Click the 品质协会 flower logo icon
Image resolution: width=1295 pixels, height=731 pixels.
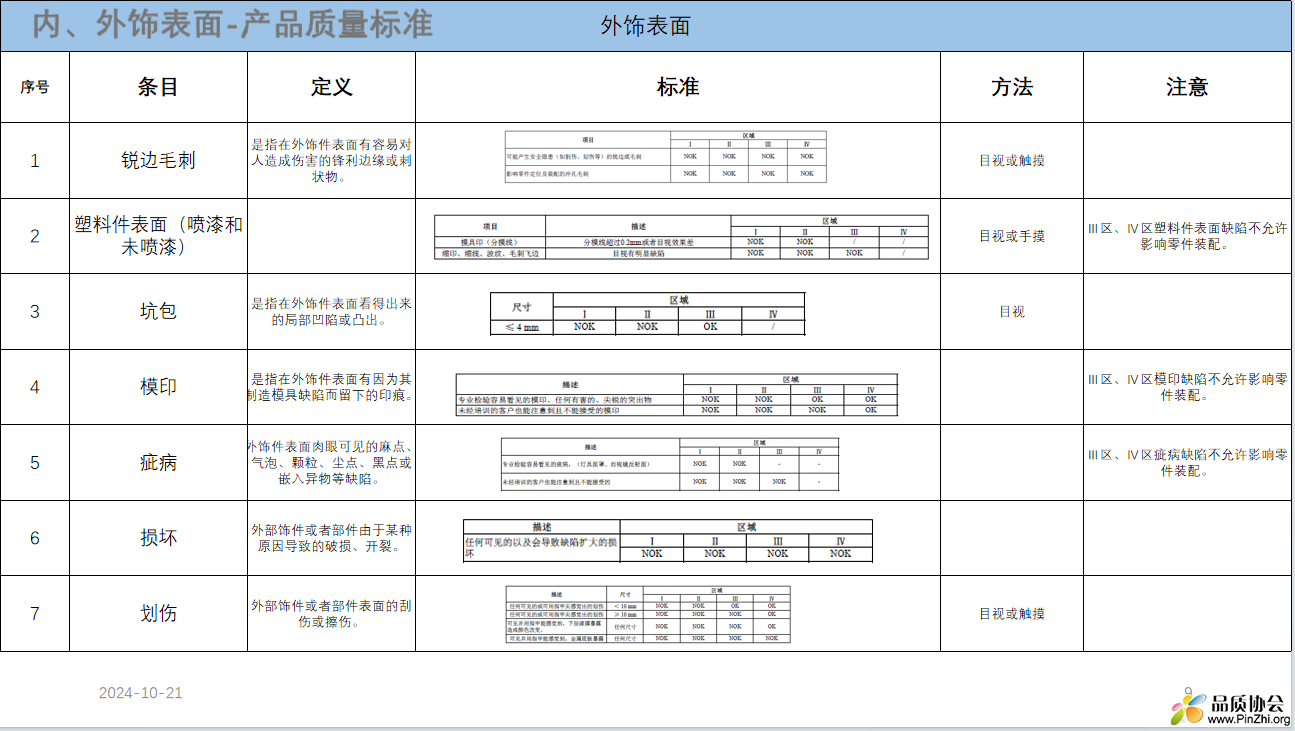point(1188,705)
